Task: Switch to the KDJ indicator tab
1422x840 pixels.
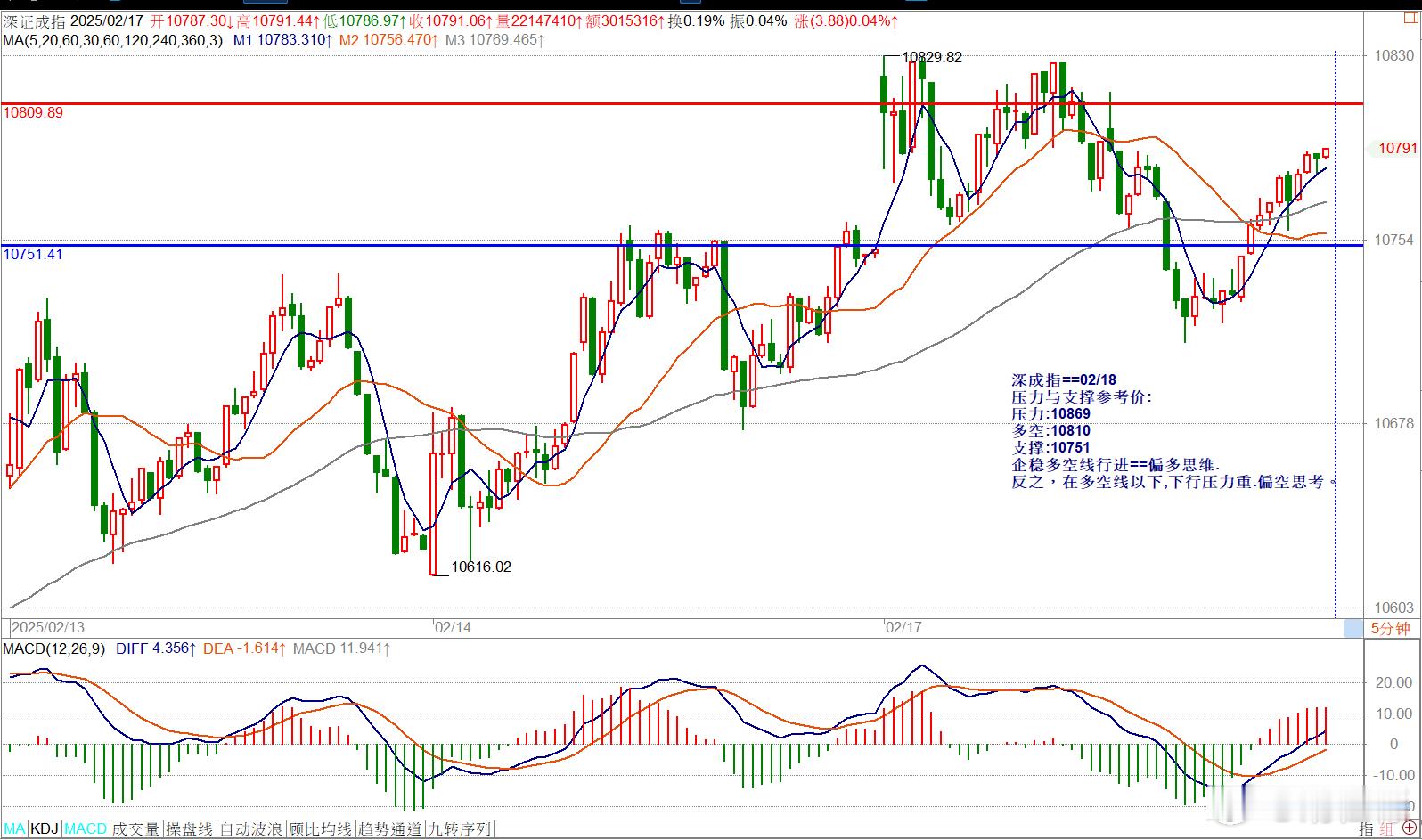Action: (45, 829)
